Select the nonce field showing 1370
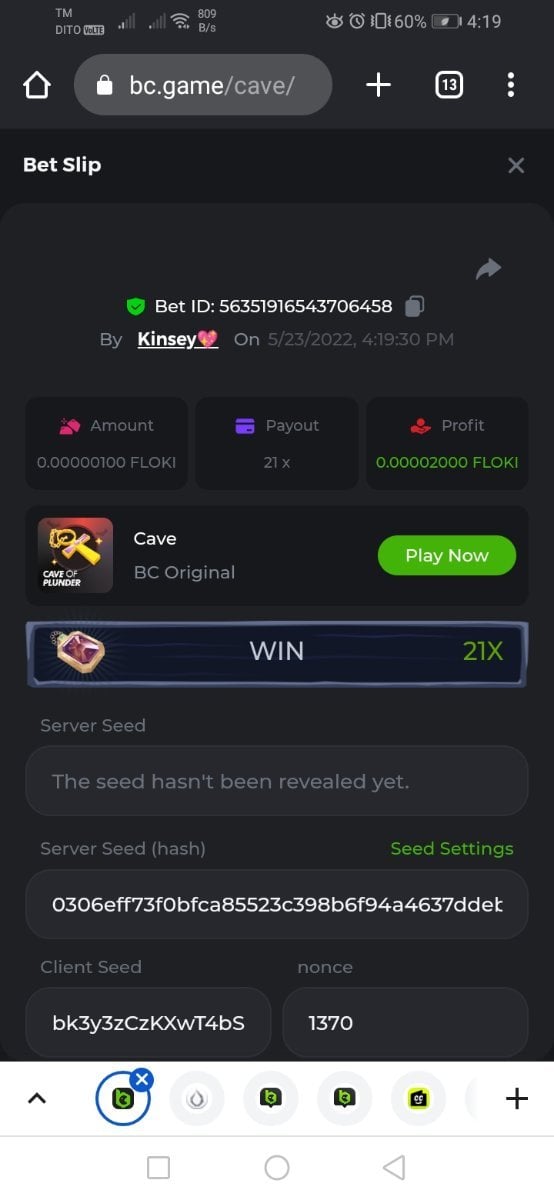 (405, 1022)
